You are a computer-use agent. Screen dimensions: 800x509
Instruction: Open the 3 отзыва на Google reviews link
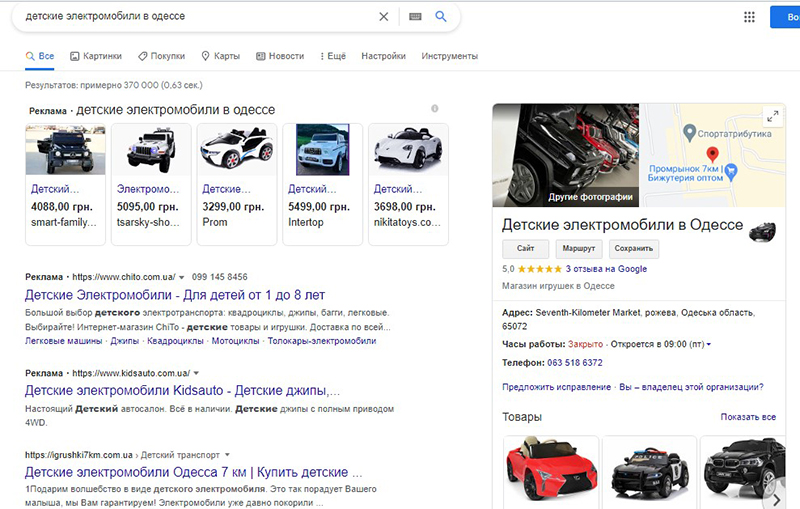tap(606, 269)
